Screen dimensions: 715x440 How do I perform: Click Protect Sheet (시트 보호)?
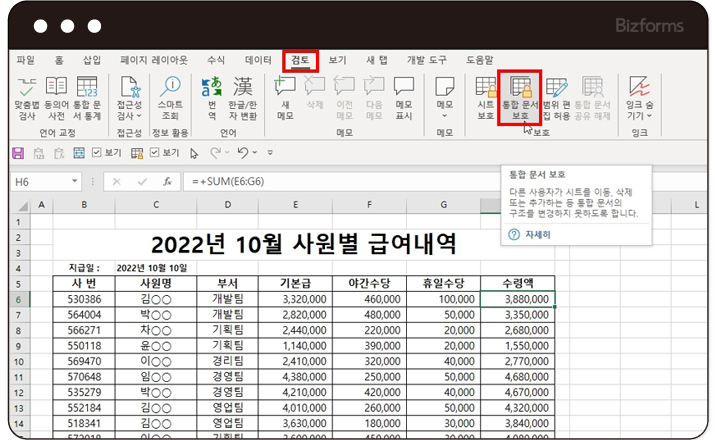[x=486, y=97]
